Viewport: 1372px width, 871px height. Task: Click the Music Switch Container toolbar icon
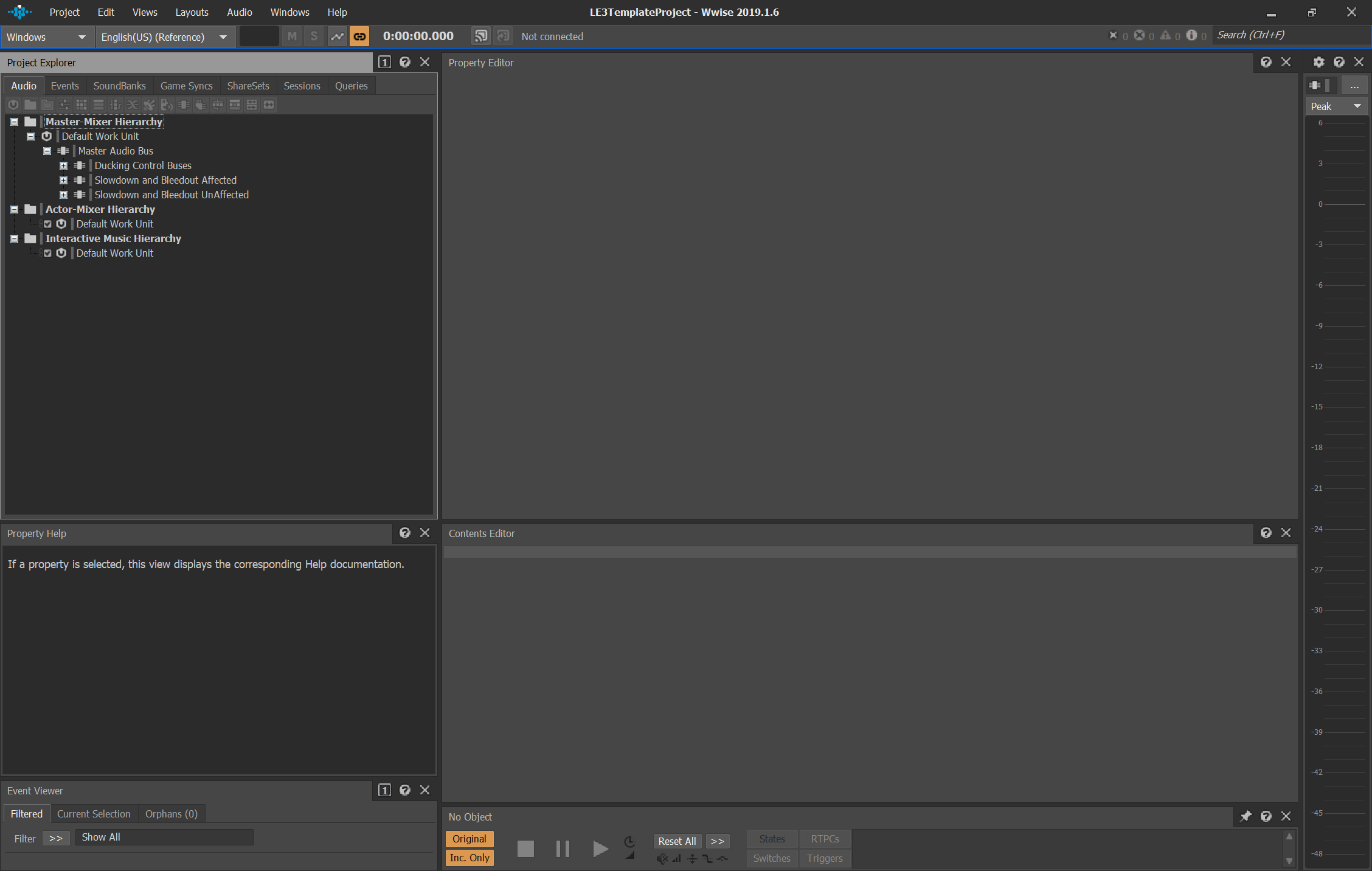(x=218, y=105)
